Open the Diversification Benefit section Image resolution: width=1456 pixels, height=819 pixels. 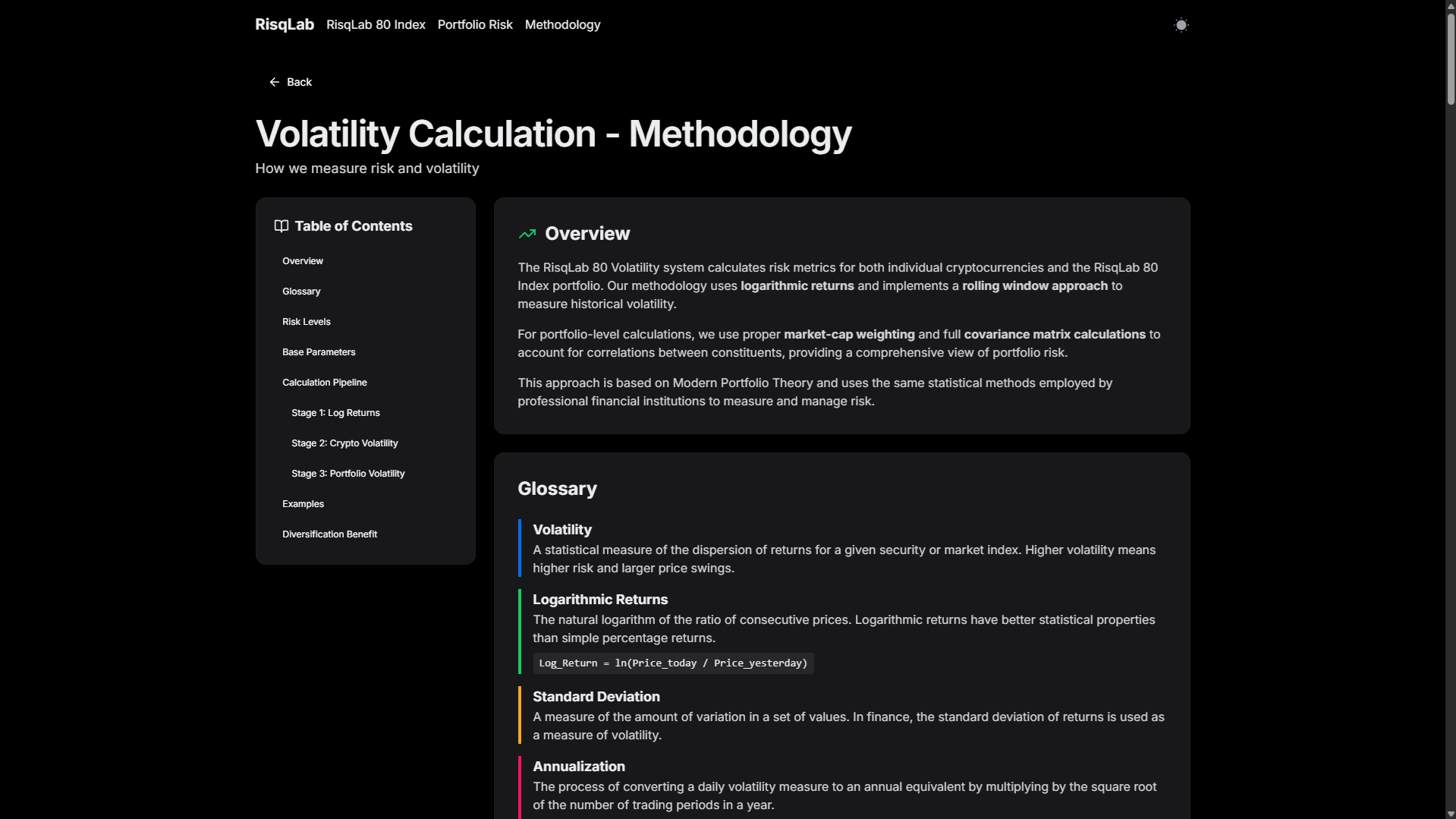(x=329, y=534)
